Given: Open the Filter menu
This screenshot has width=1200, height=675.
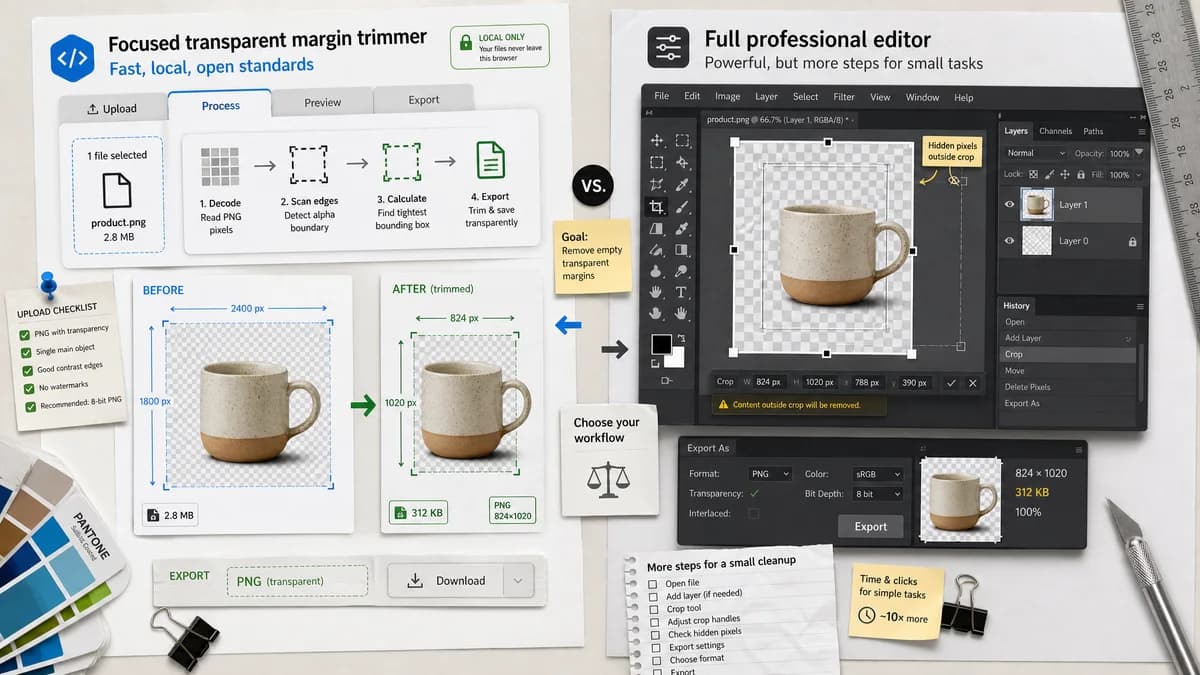Looking at the screenshot, I should click(x=844, y=97).
